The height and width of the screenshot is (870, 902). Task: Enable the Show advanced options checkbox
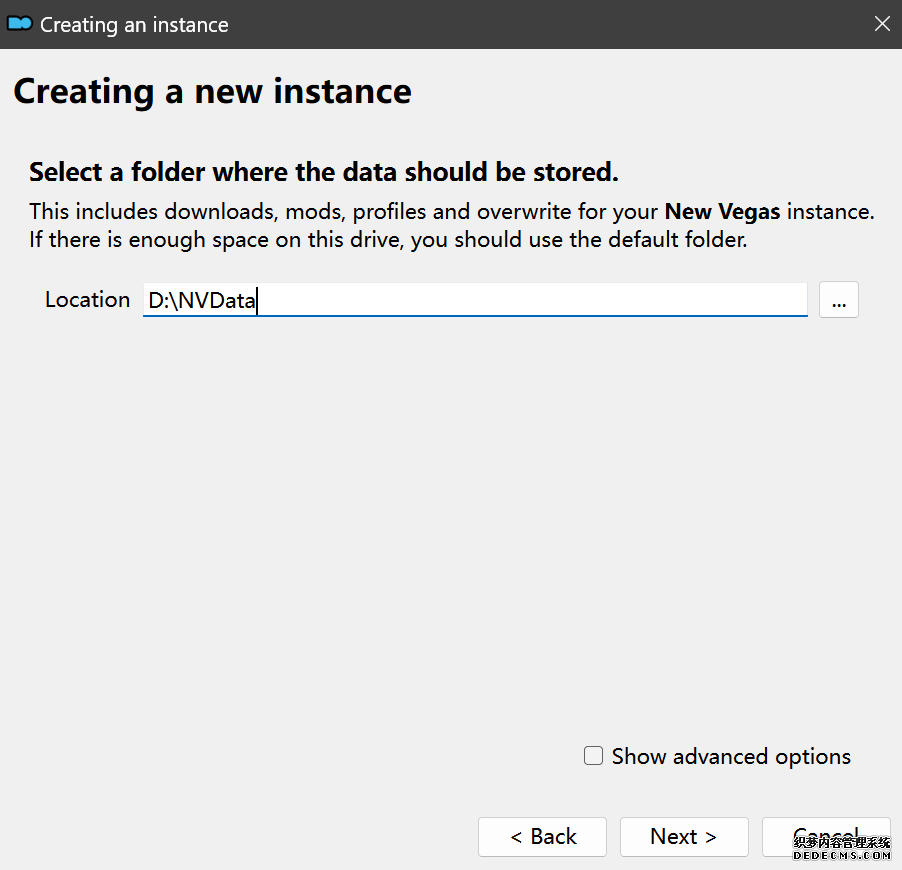594,756
